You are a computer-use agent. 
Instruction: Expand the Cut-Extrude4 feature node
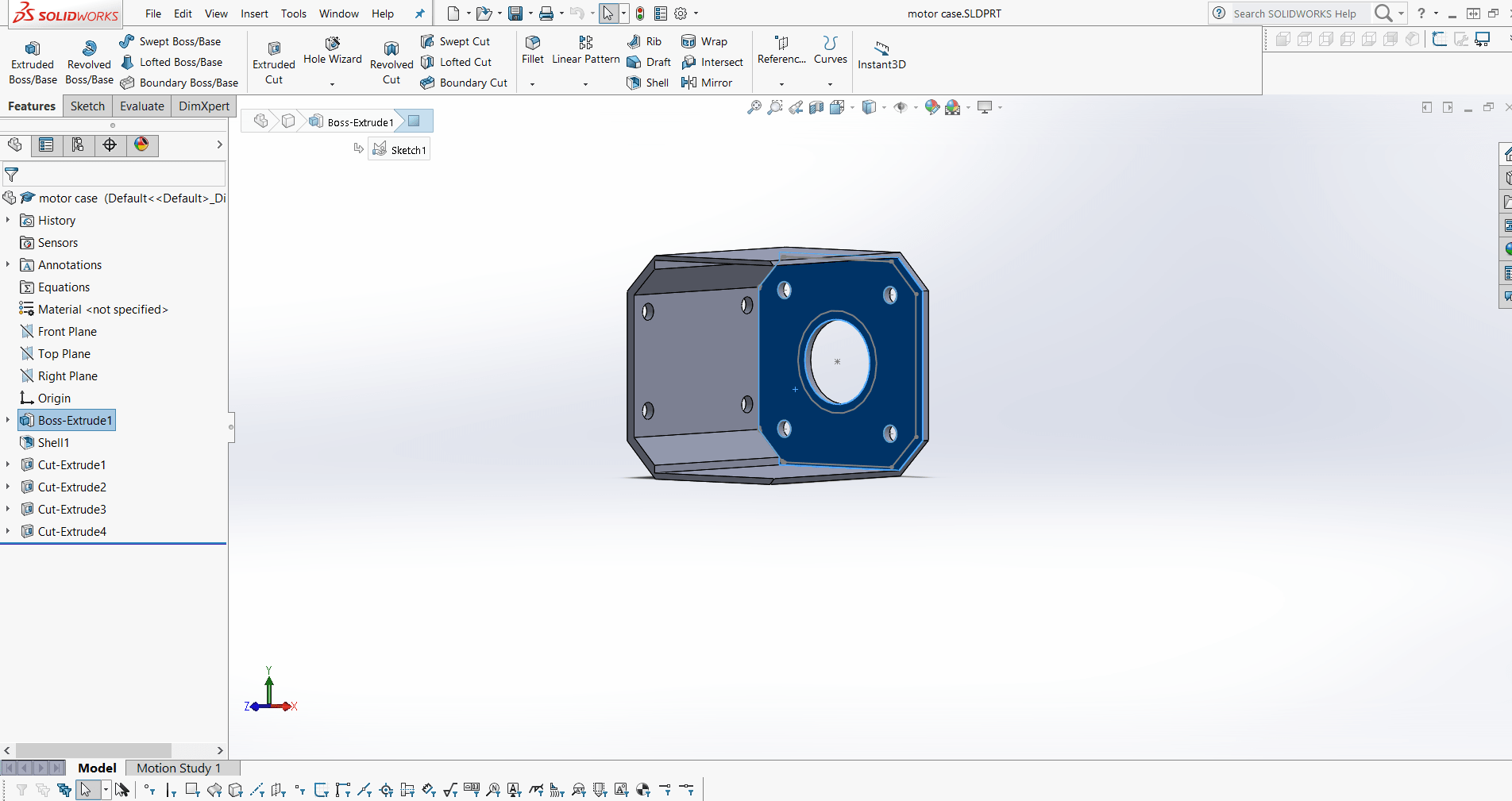click(8, 531)
